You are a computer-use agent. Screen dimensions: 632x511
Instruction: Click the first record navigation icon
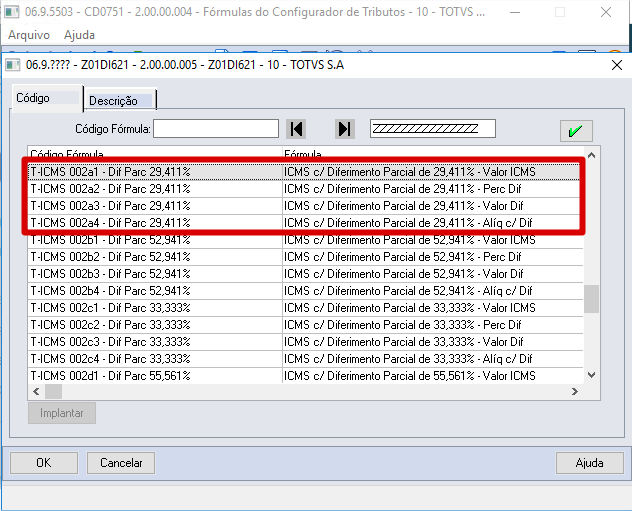[296, 129]
